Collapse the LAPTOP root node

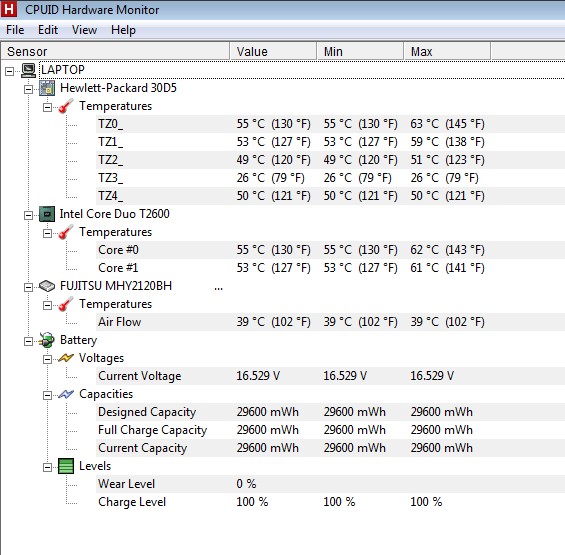[9, 71]
